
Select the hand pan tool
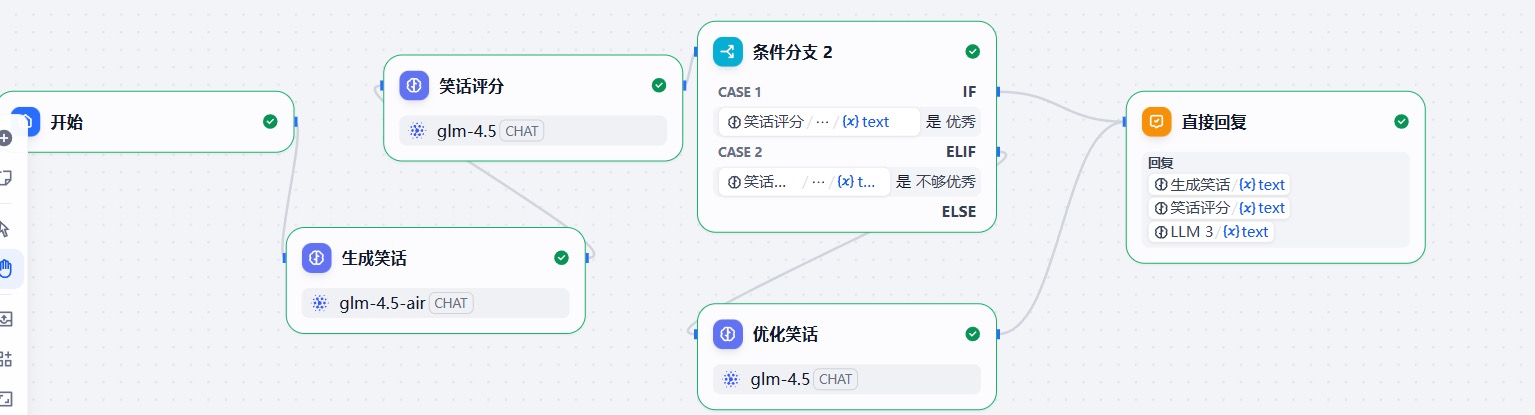[6, 269]
